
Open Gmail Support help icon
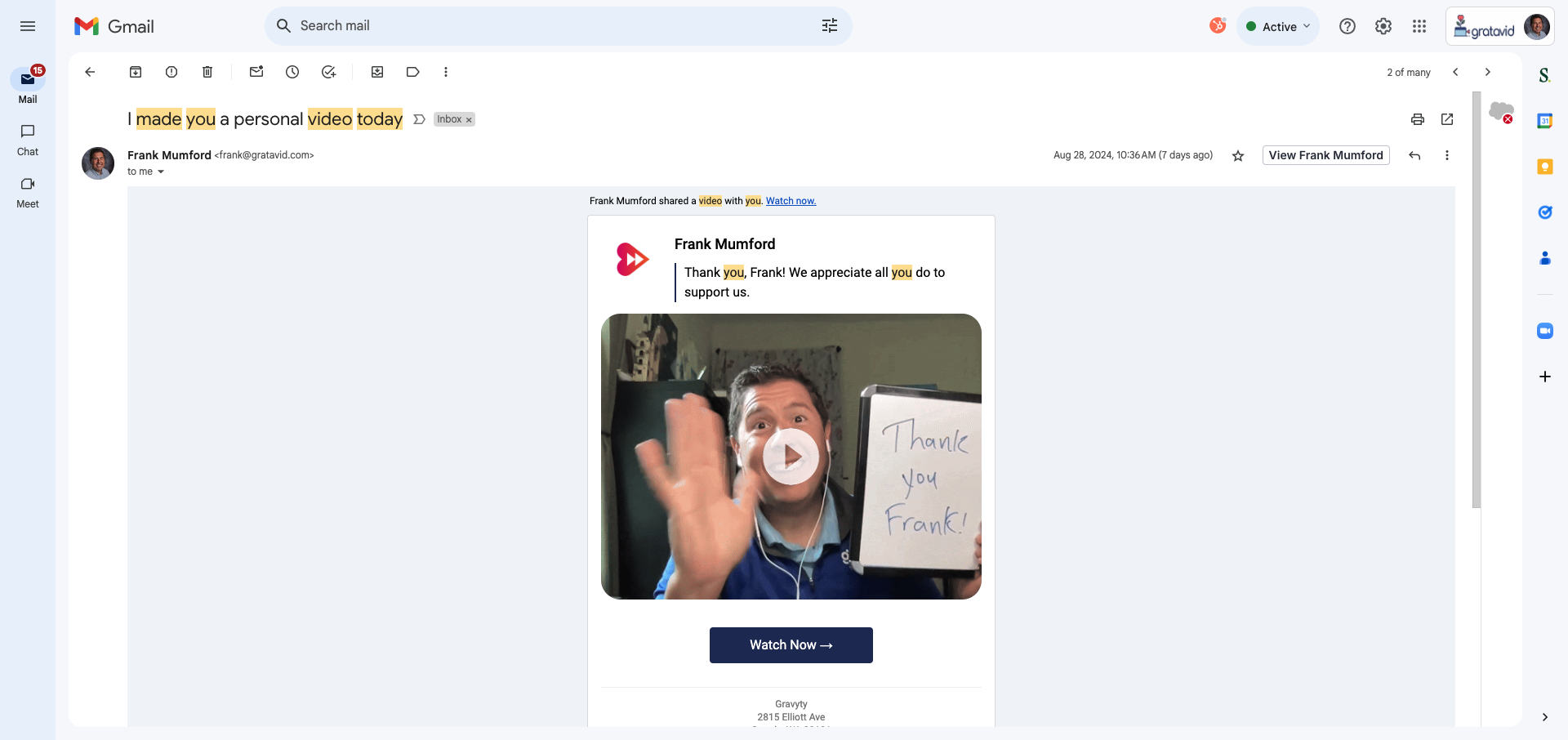(1347, 26)
